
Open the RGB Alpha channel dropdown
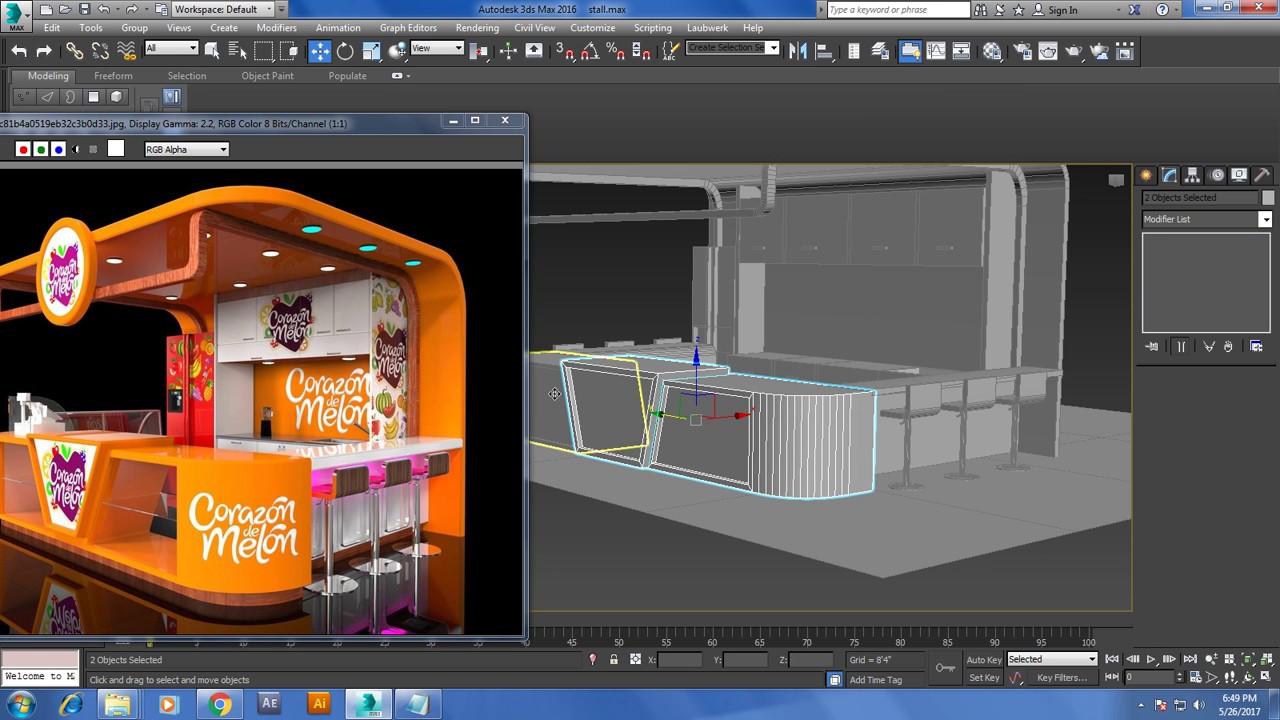point(187,149)
